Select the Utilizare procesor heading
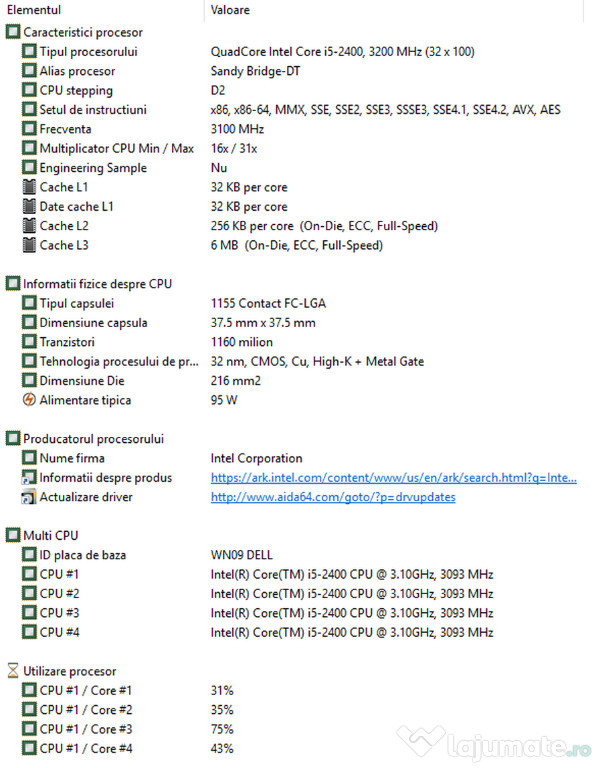The image size is (602, 768). [x=70, y=671]
